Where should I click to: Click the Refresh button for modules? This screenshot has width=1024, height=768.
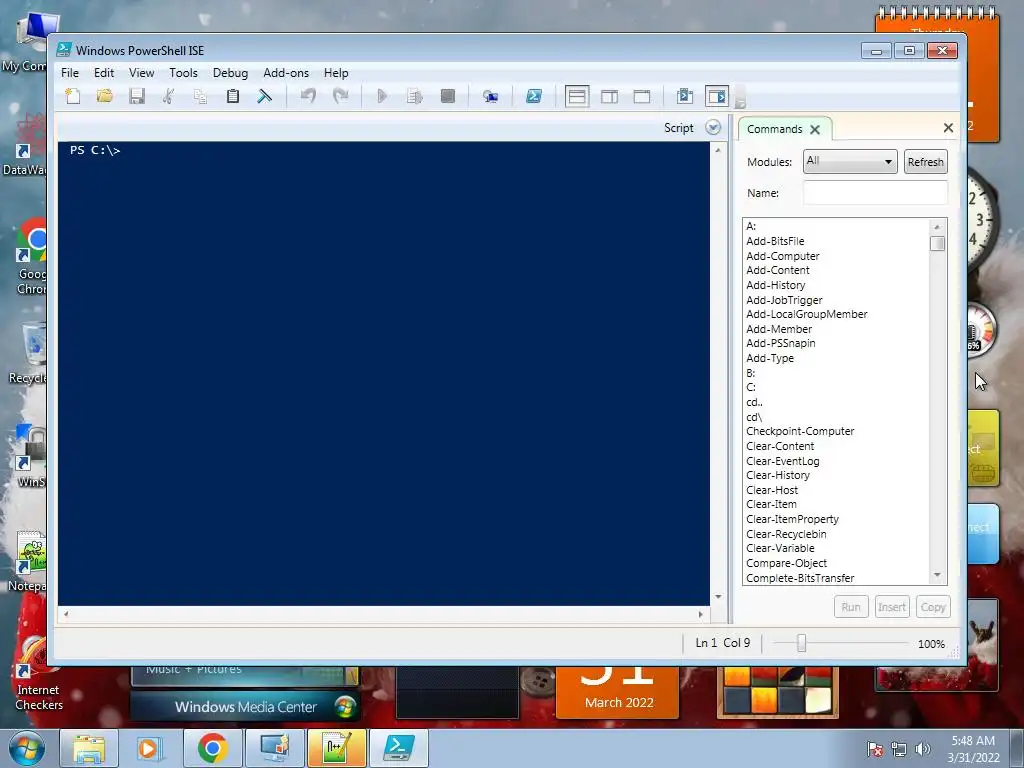pos(925,162)
